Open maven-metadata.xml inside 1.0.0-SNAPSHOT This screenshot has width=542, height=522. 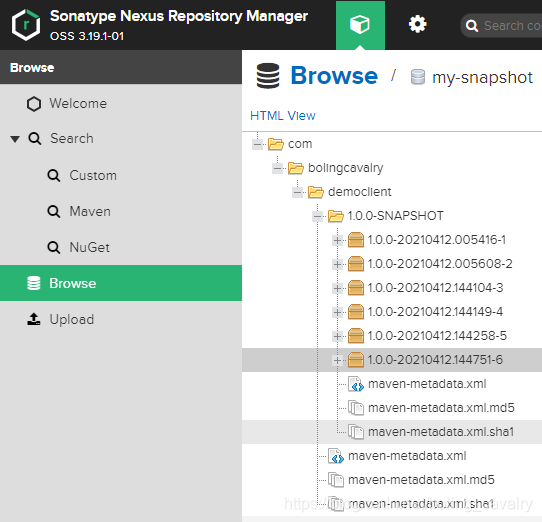(x=427, y=384)
